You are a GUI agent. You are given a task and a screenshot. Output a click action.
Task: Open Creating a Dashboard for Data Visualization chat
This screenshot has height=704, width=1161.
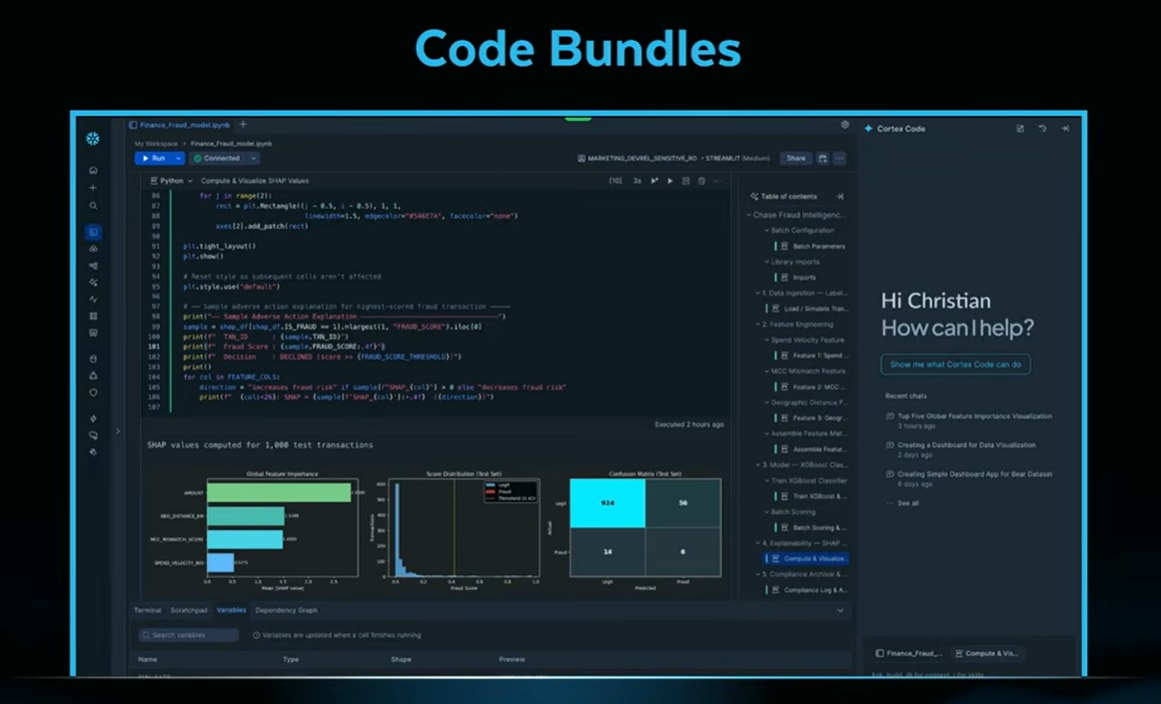coord(961,449)
